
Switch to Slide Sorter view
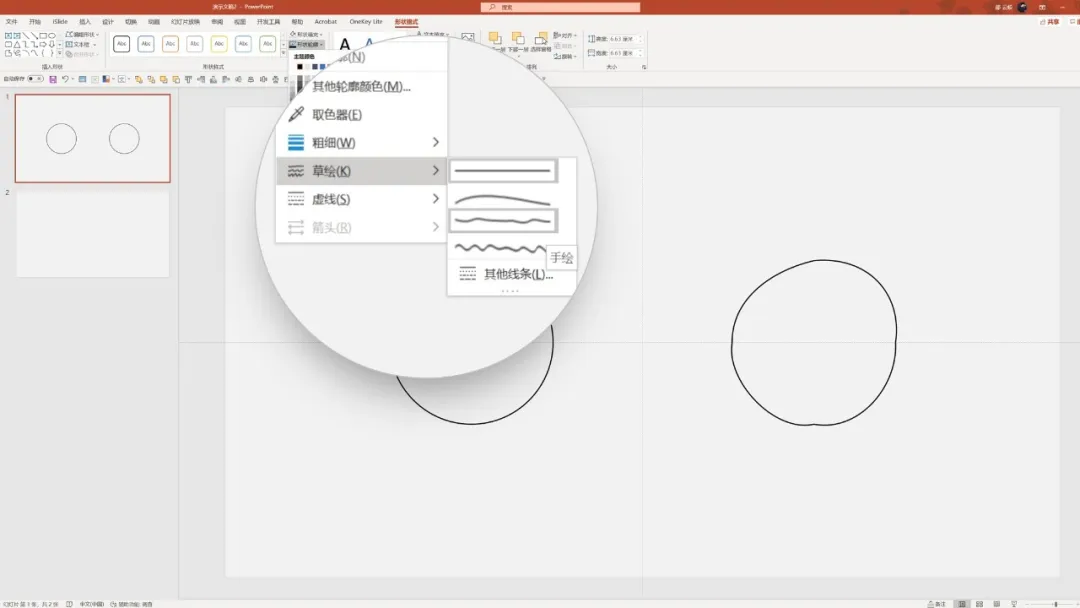(979, 604)
